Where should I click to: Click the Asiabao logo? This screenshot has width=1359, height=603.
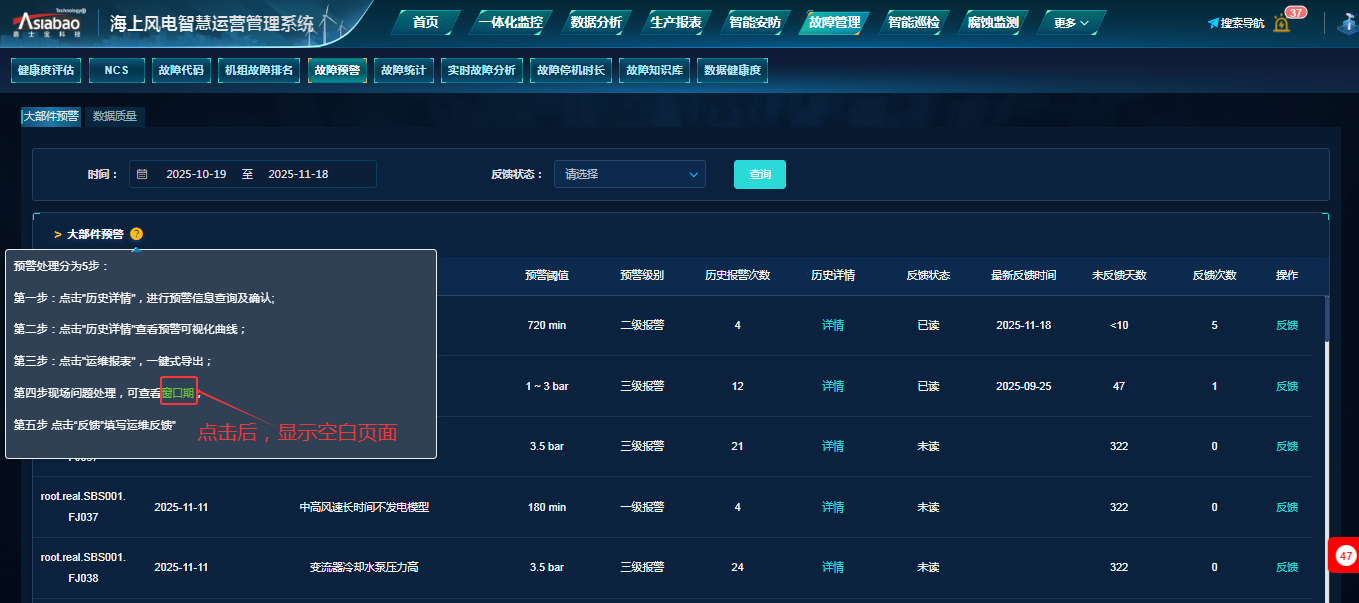pyautogui.click(x=48, y=22)
